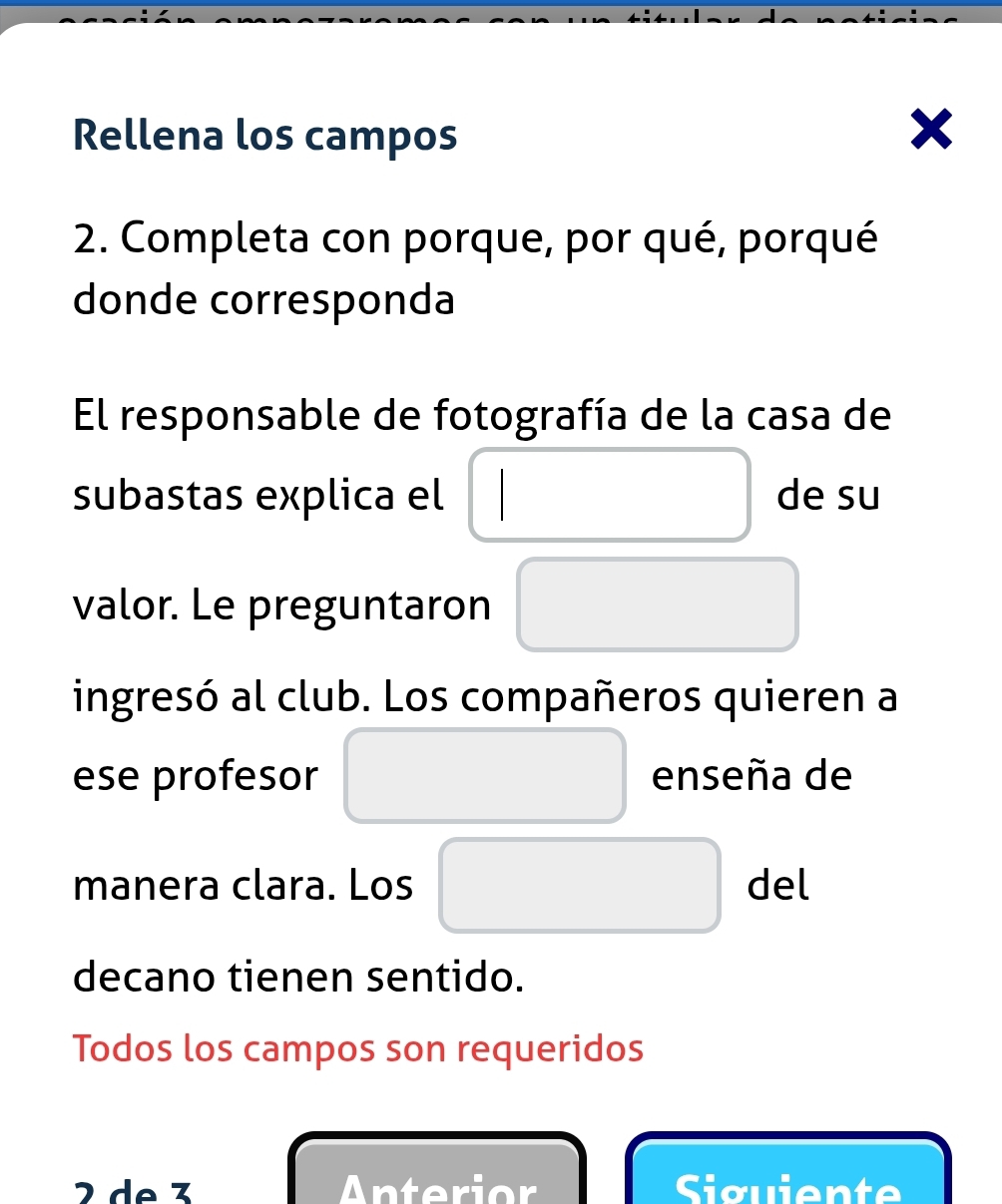1002x1204 pixels.
Task: Click the field after 'manera clara. Los'
Action: click(x=580, y=886)
